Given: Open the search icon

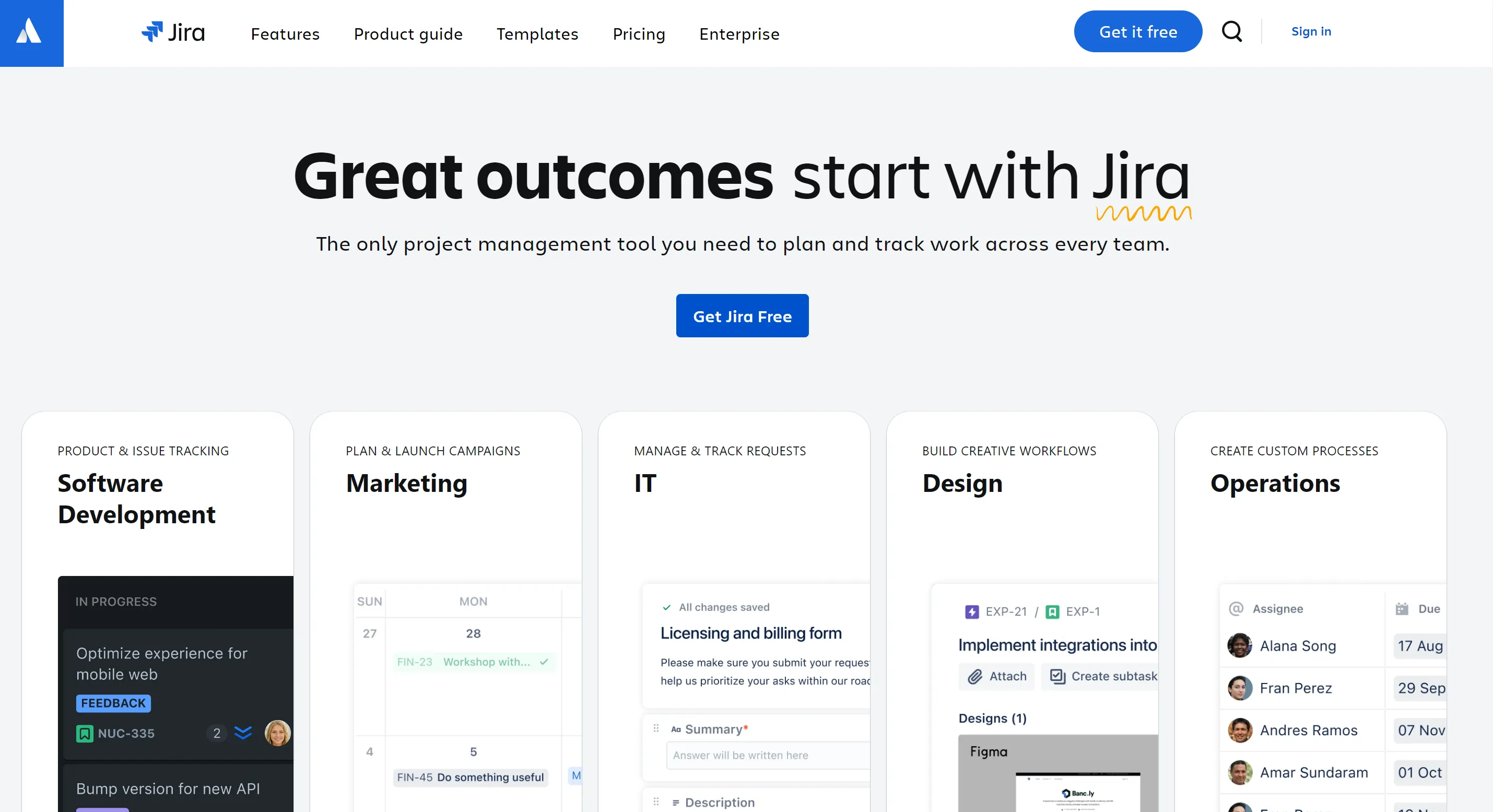Looking at the screenshot, I should 1233,32.
